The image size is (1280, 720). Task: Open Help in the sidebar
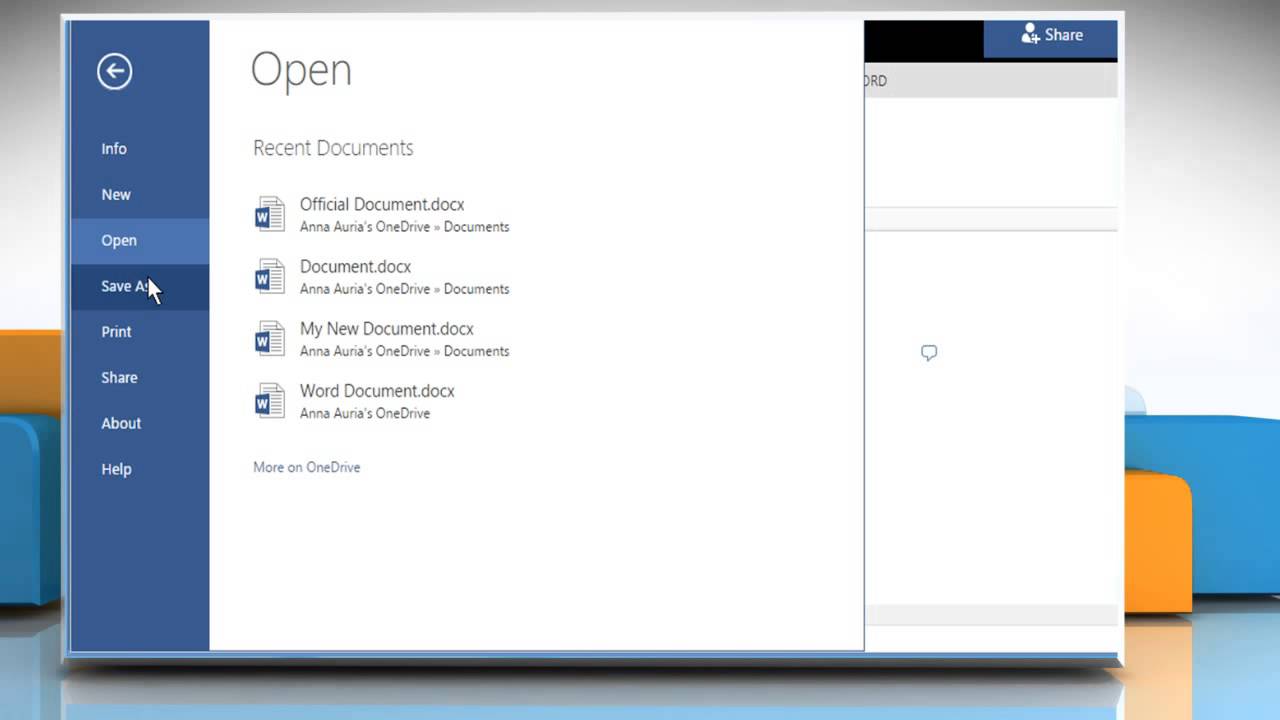click(140, 469)
